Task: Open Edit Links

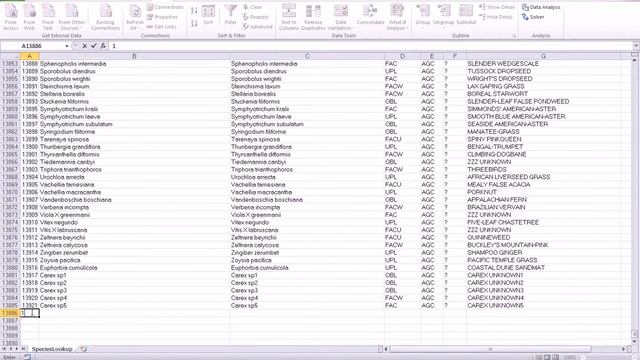Action: [162, 27]
